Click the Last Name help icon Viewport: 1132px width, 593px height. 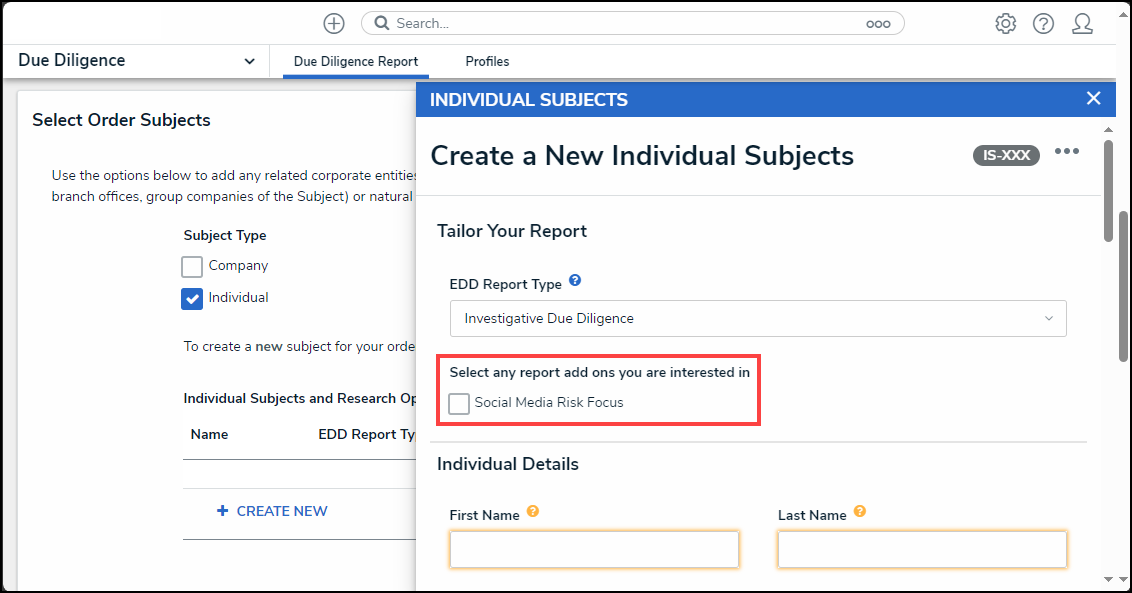pyautogui.click(x=859, y=511)
